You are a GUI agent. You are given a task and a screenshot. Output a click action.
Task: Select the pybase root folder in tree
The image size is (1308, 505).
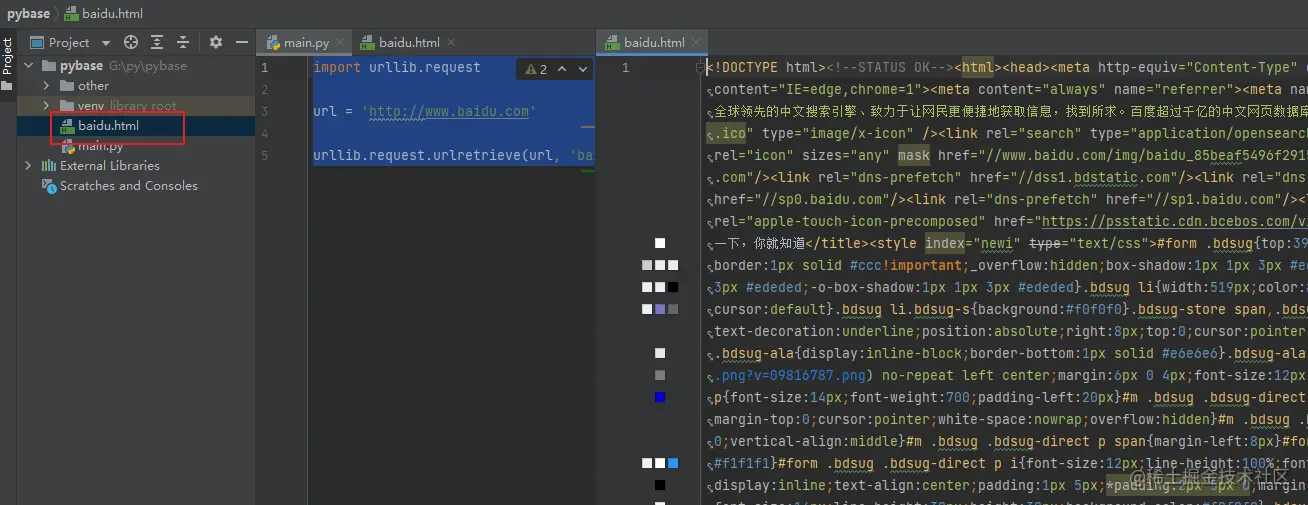81,66
